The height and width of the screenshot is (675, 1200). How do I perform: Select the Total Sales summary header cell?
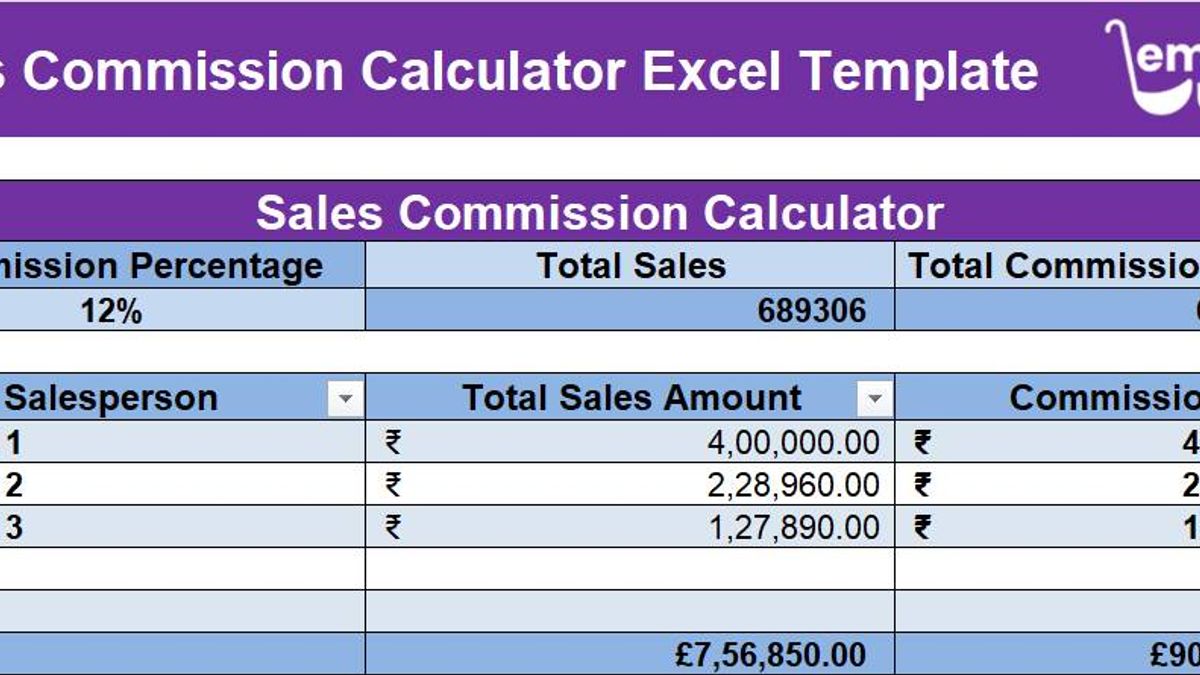tap(630, 266)
